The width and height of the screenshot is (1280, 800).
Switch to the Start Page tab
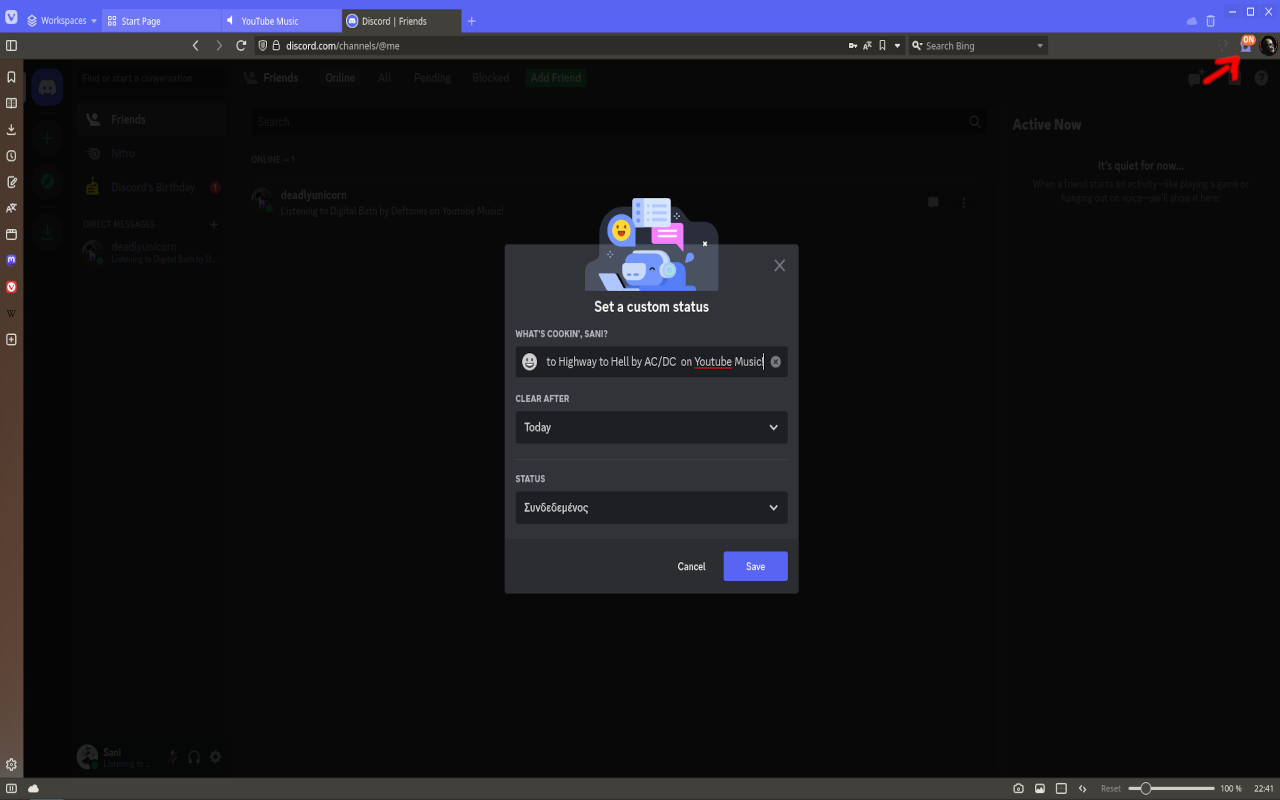pyautogui.click(x=161, y=21)
